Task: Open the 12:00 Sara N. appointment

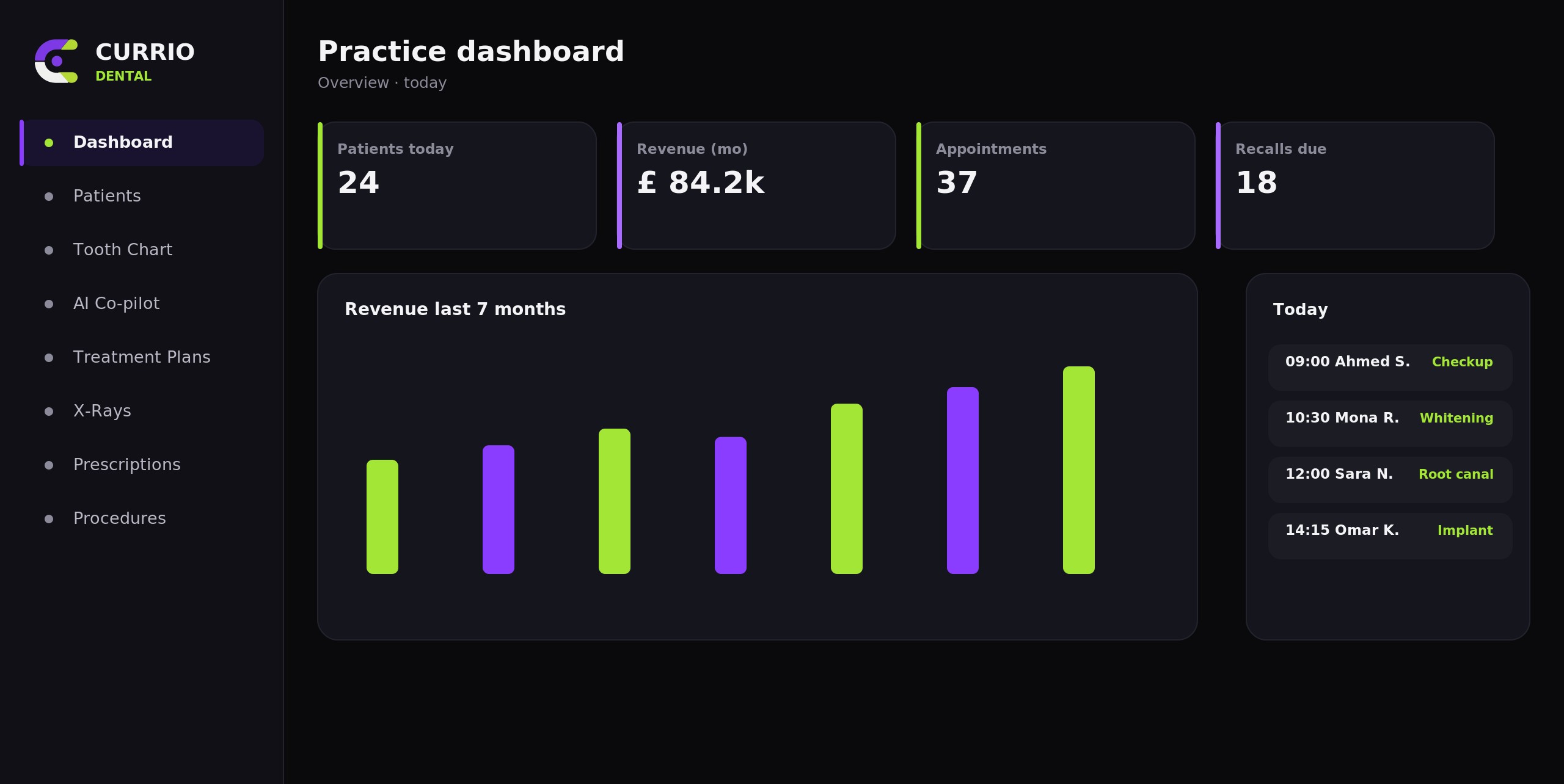Action: coord(1390,480)
